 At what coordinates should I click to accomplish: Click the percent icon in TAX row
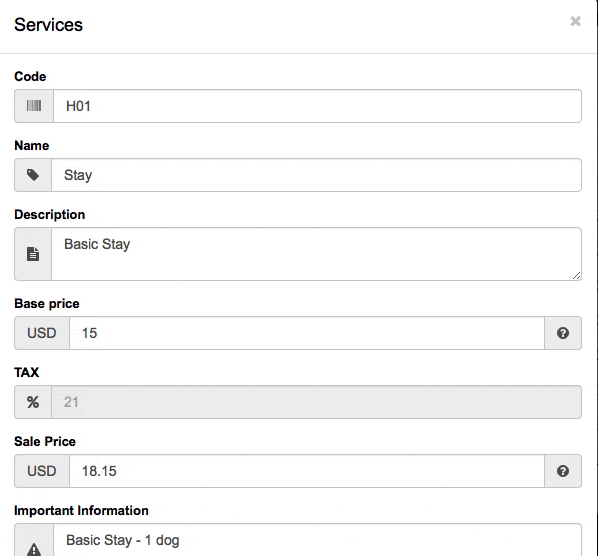coord(33,402)
